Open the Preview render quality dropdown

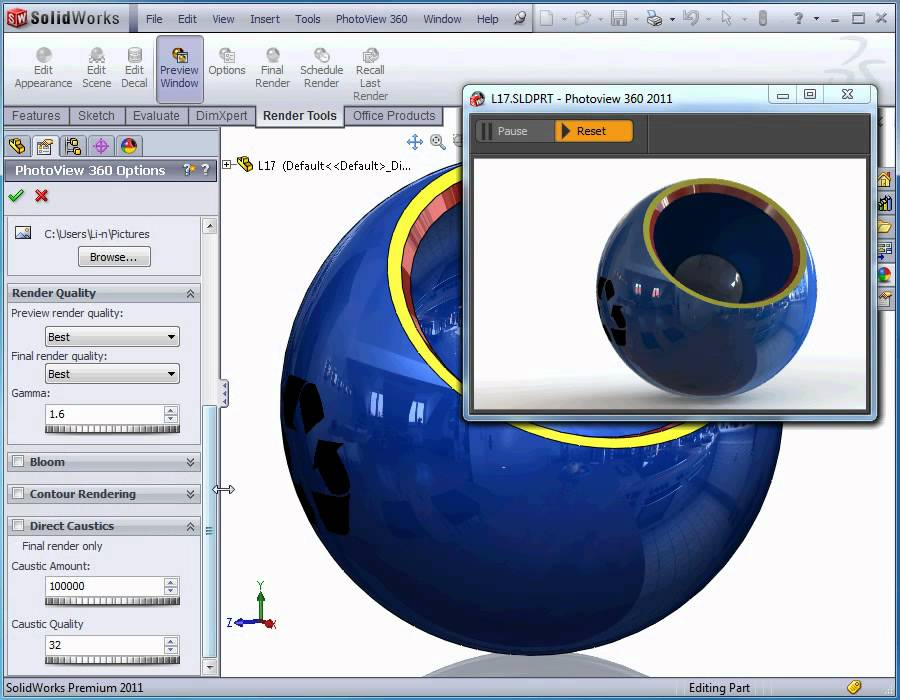pyautogui.click(x=112, y=337)
